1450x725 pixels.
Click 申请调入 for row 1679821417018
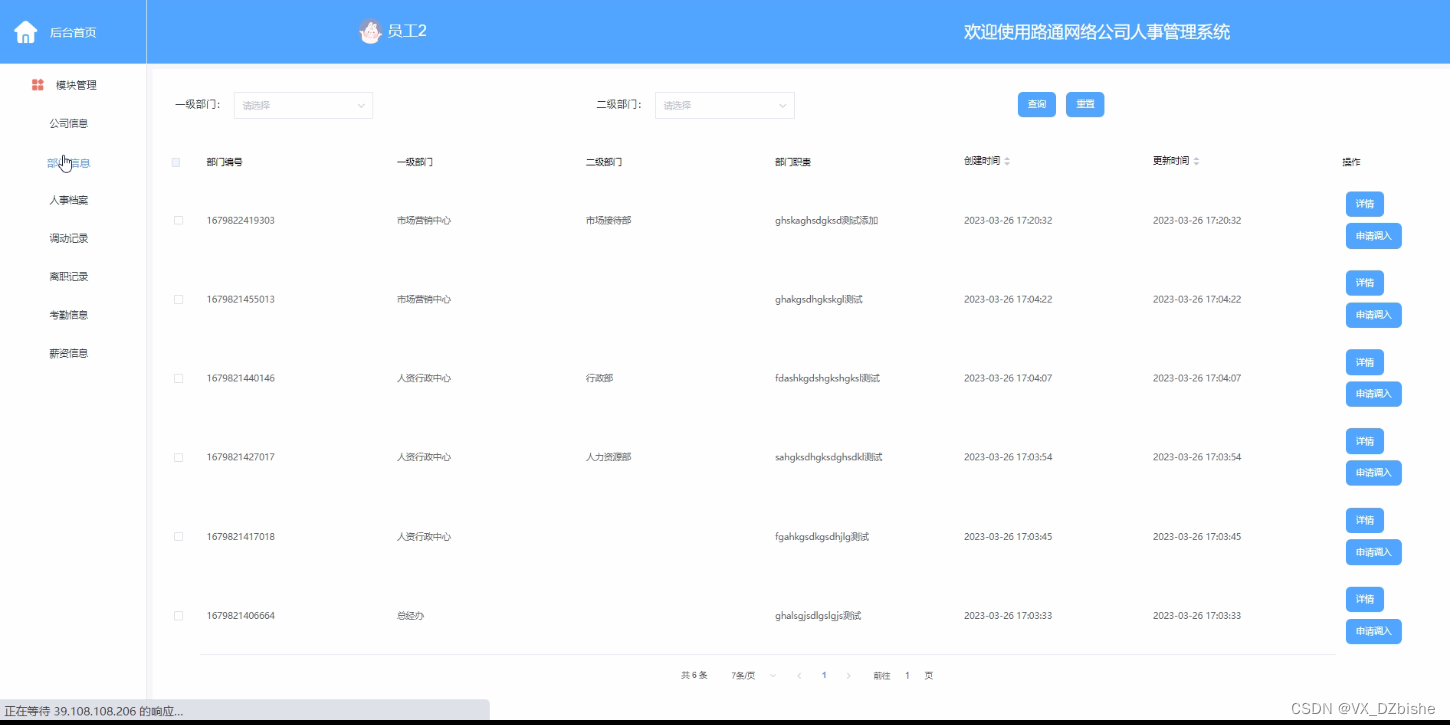pos(1374,552)
